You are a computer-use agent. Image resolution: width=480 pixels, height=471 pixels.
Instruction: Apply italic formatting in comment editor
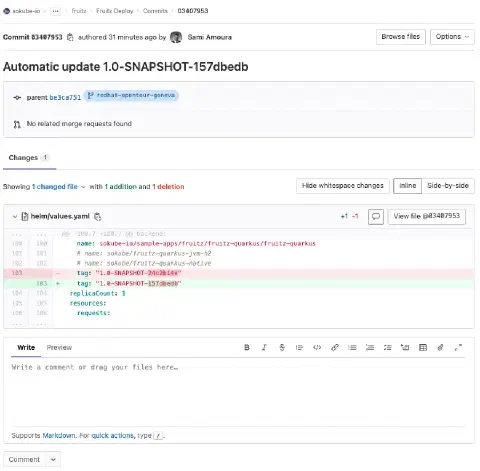[x=264, y=347]
